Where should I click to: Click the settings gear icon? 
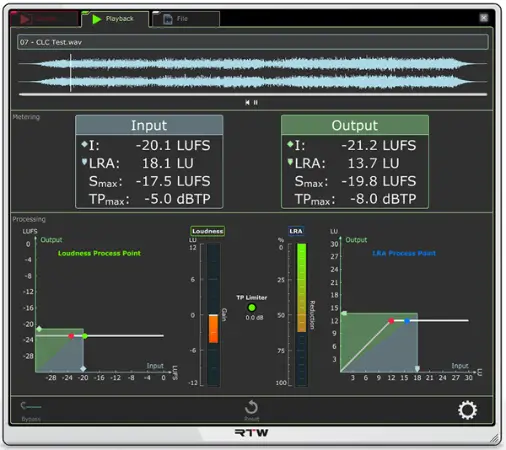click(x=467, y=410)
